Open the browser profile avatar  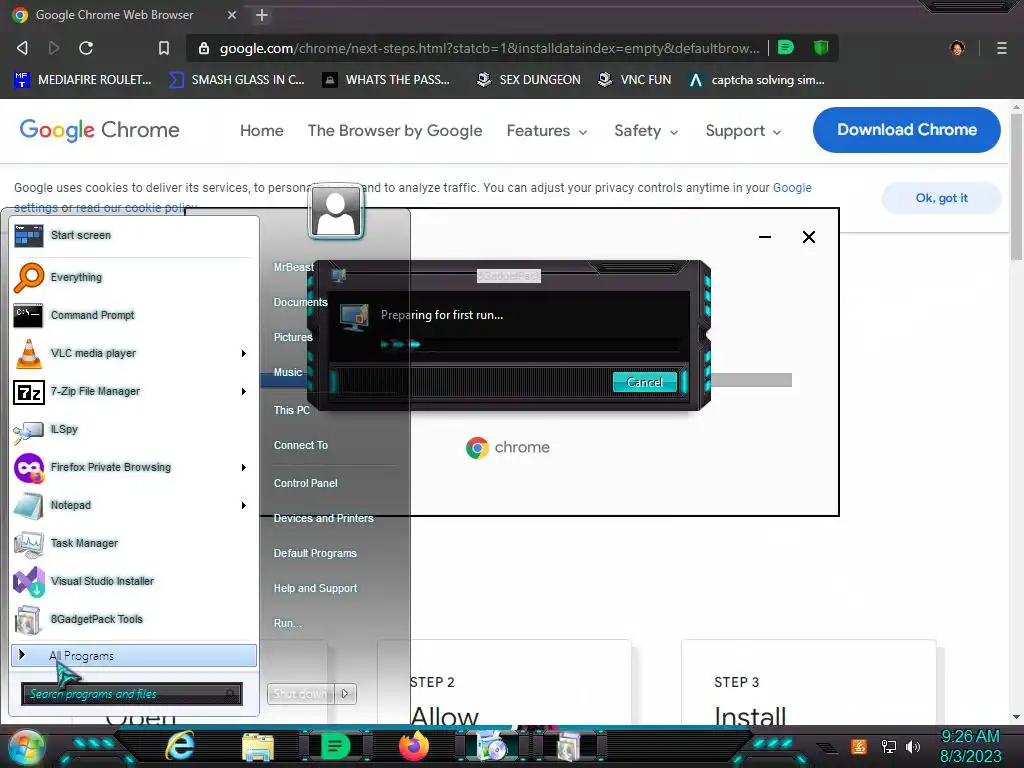point(957,48)
